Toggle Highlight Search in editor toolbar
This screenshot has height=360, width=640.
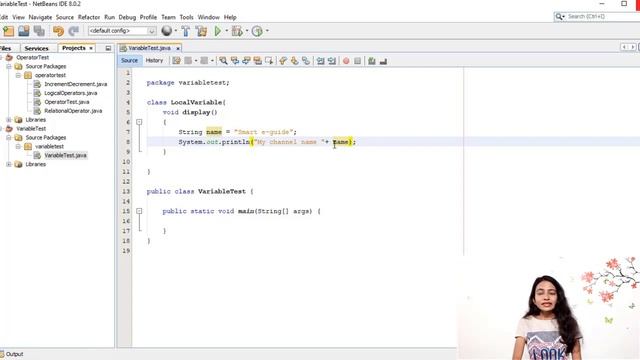click(x=258, y=61)
